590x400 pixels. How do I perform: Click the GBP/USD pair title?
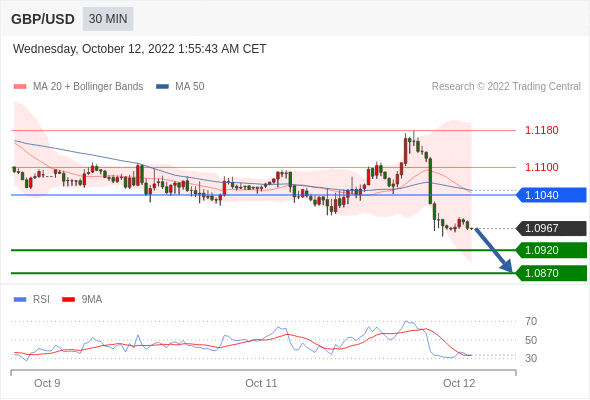tap(43, 19)
